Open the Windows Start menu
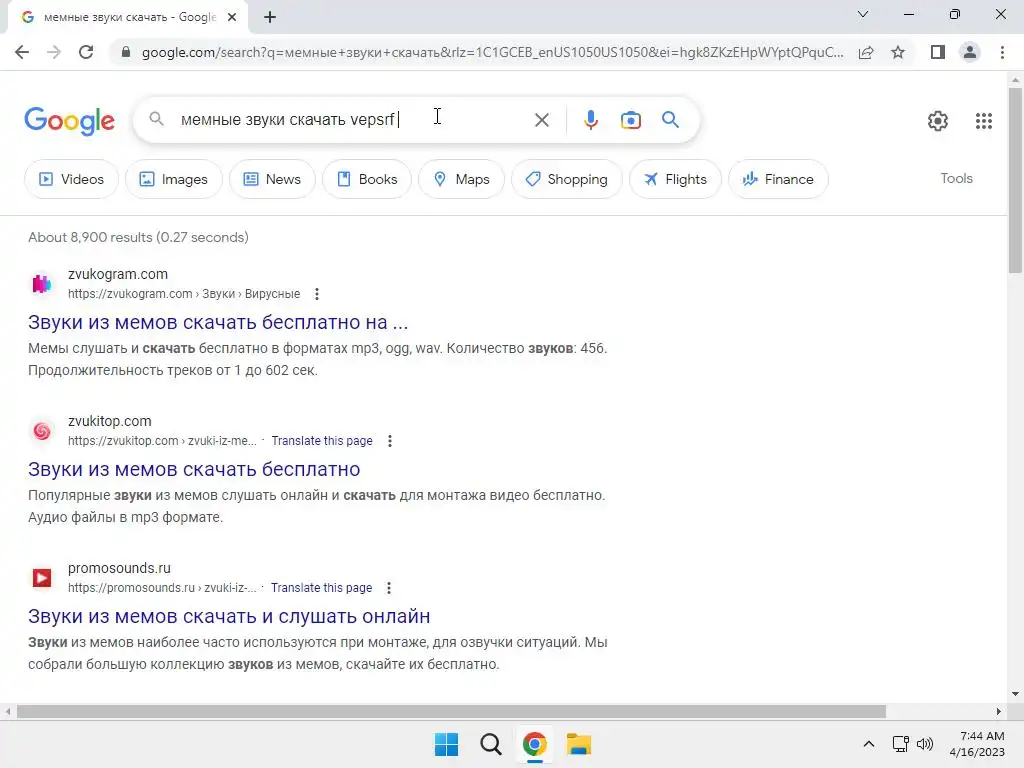This screenshot has height=768, width=1024. point(447,744)
